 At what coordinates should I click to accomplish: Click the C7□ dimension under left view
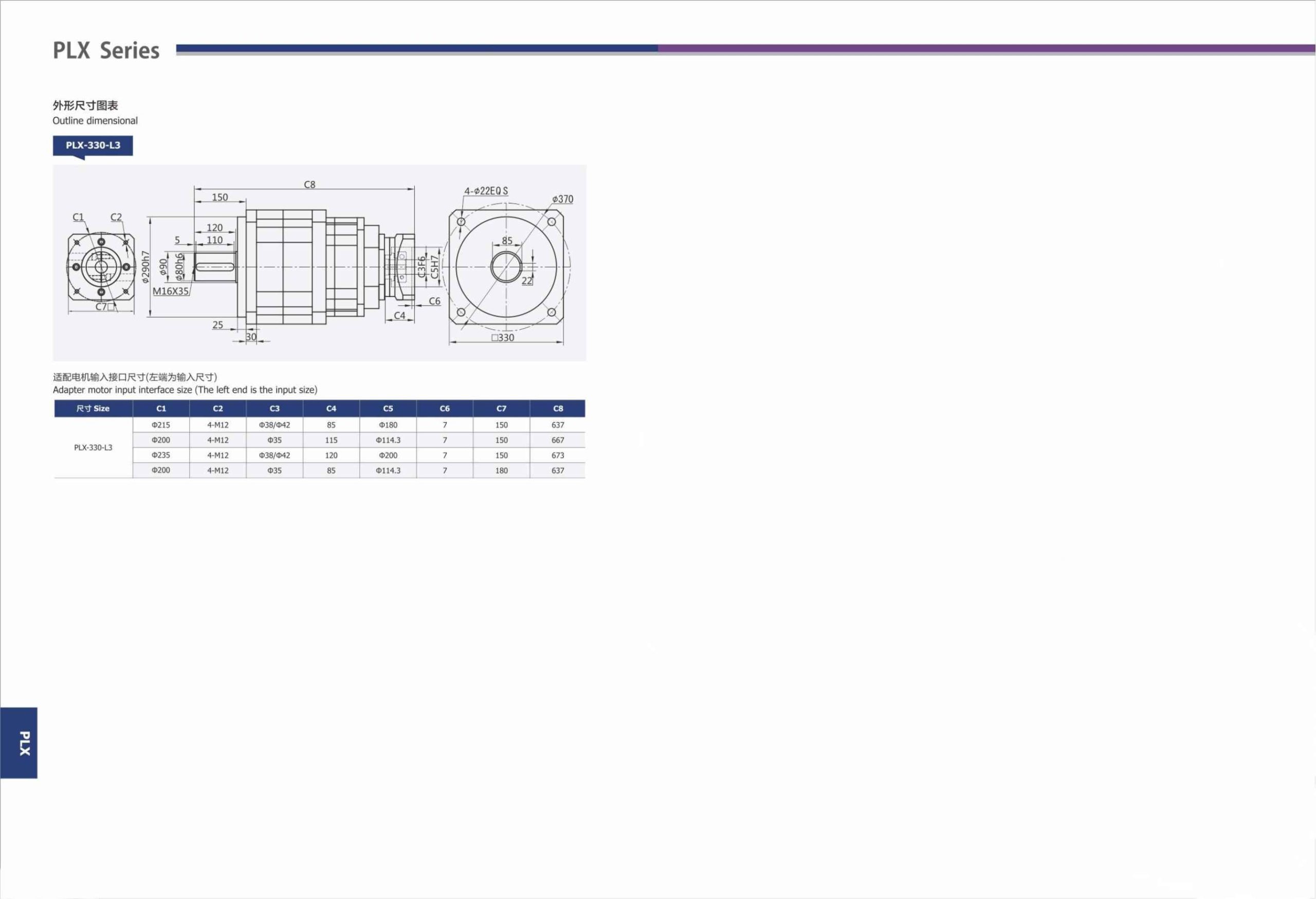click(105, 307)
